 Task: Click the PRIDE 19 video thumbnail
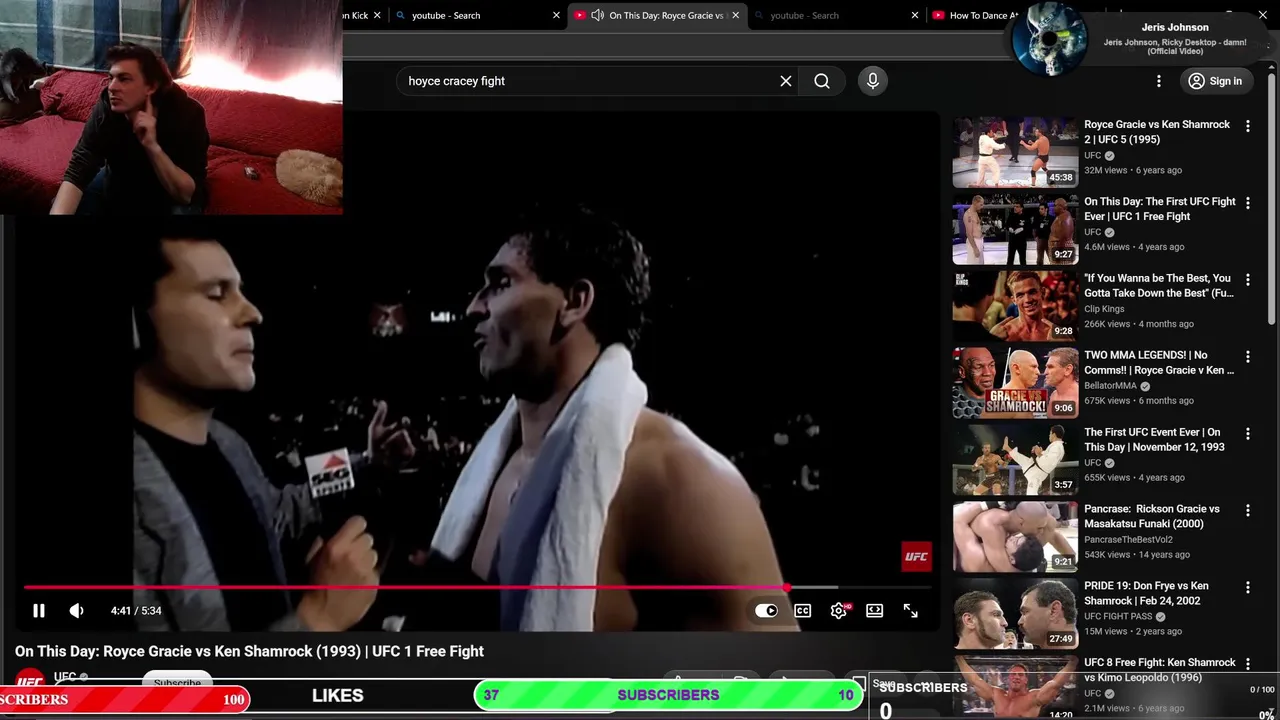pyautogui.click(x=1015, y=614)
